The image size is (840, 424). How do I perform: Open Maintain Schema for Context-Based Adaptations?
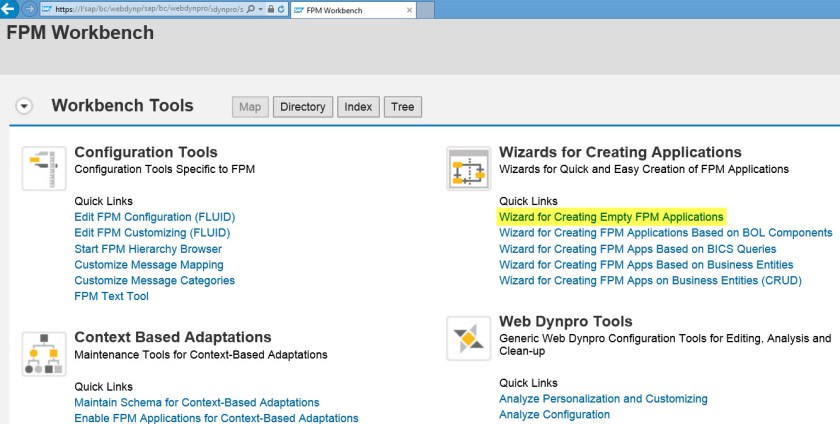pos(197,403)
